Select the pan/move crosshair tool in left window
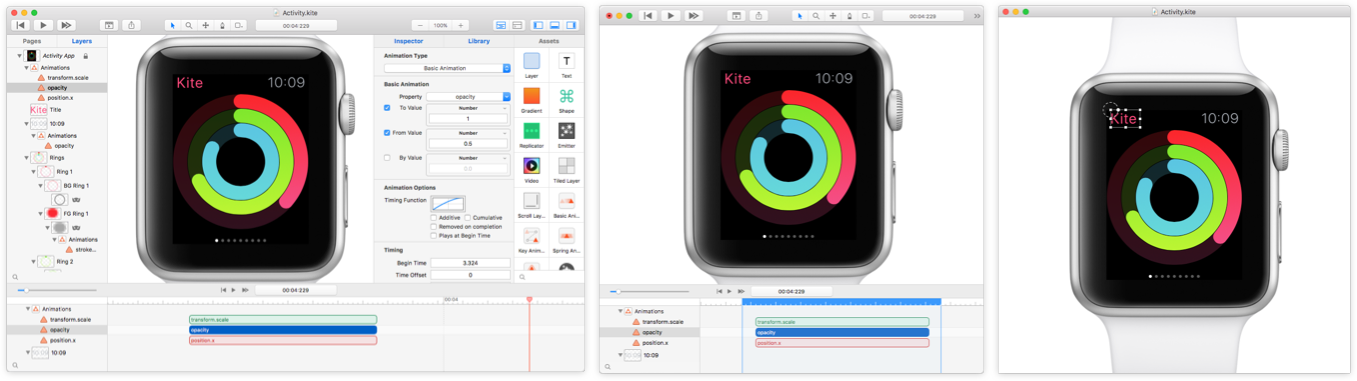 click(x=205, y=25)
